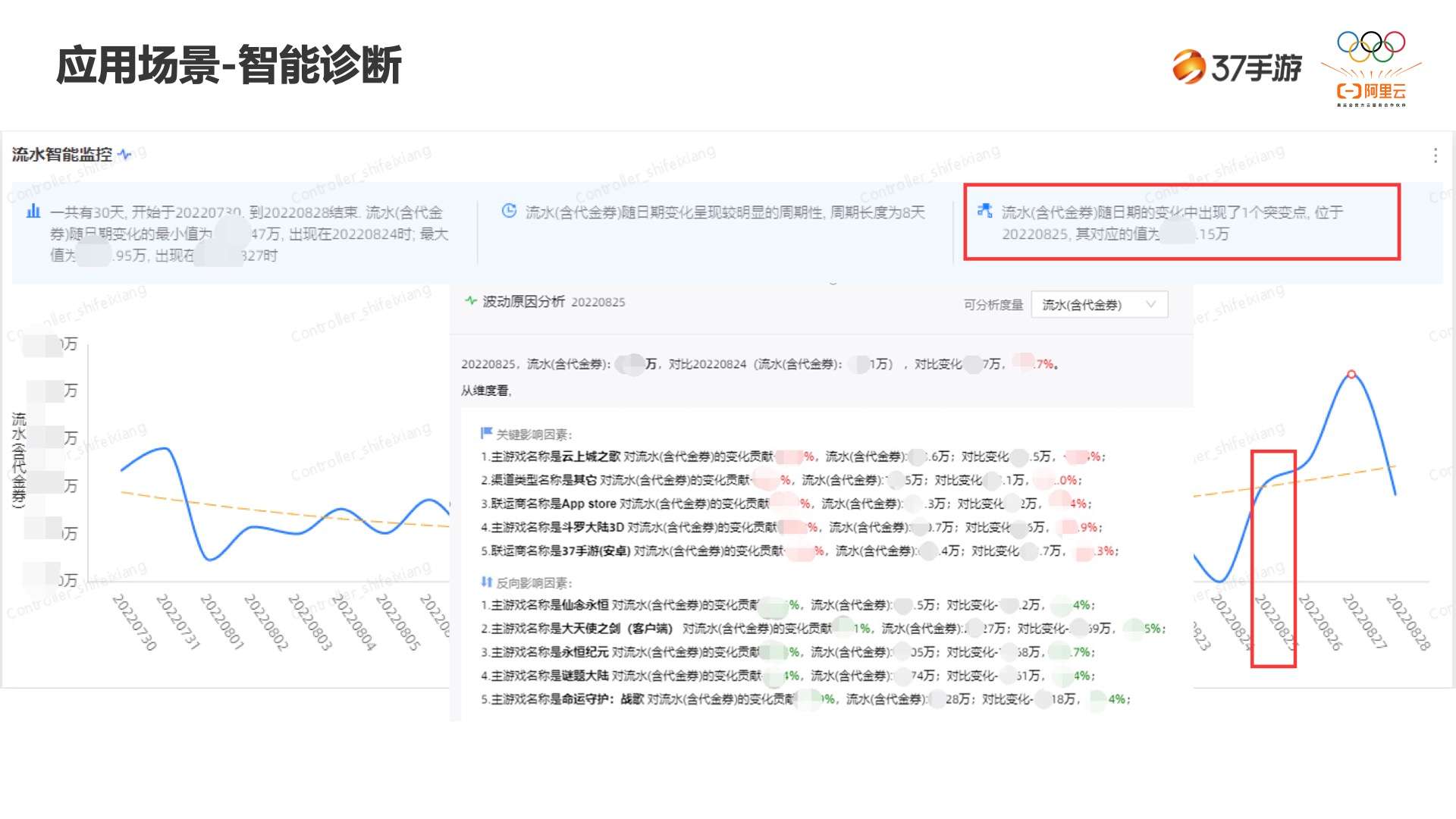Click the x-axis label 20220803
Screen dimensions: 1456x819
point(310,623)
